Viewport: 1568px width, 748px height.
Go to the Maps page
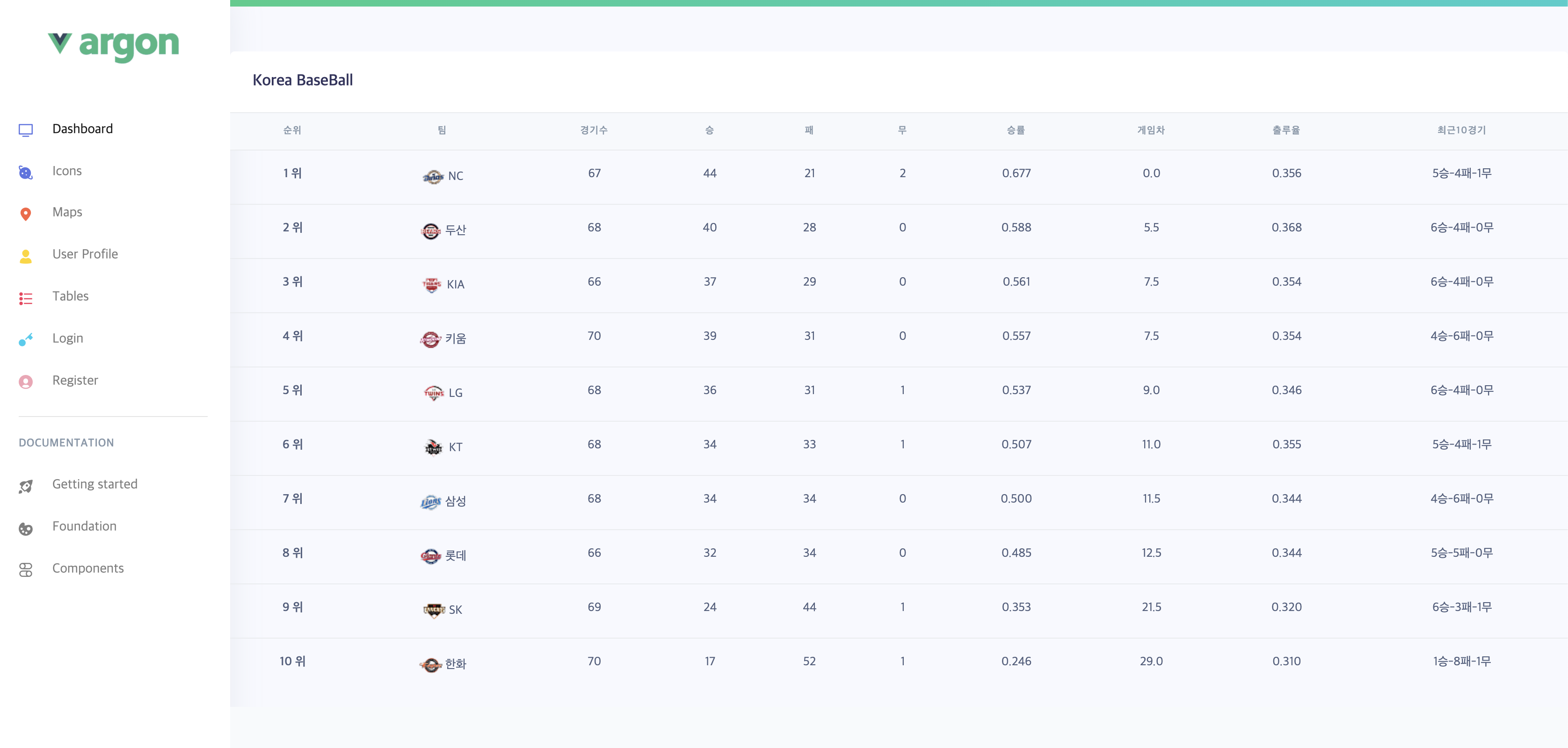click(x=67, y=212)
